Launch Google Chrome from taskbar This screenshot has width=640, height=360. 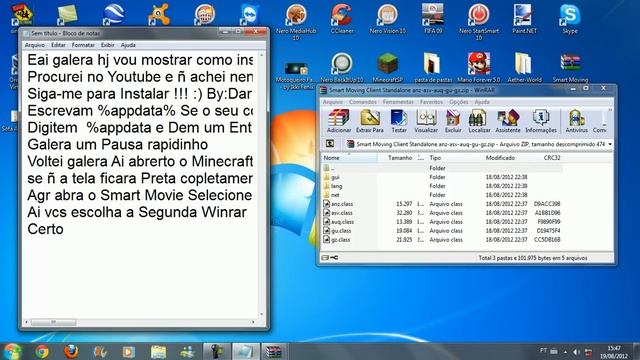[42, 351]
